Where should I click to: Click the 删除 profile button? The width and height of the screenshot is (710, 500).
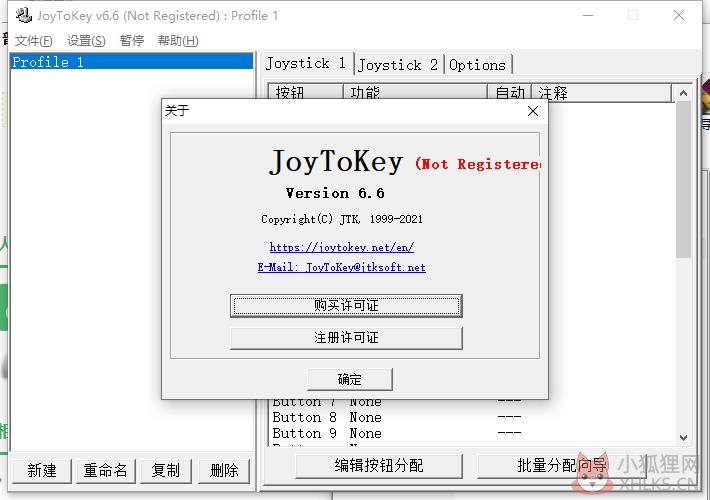click(x=224, y=471)
